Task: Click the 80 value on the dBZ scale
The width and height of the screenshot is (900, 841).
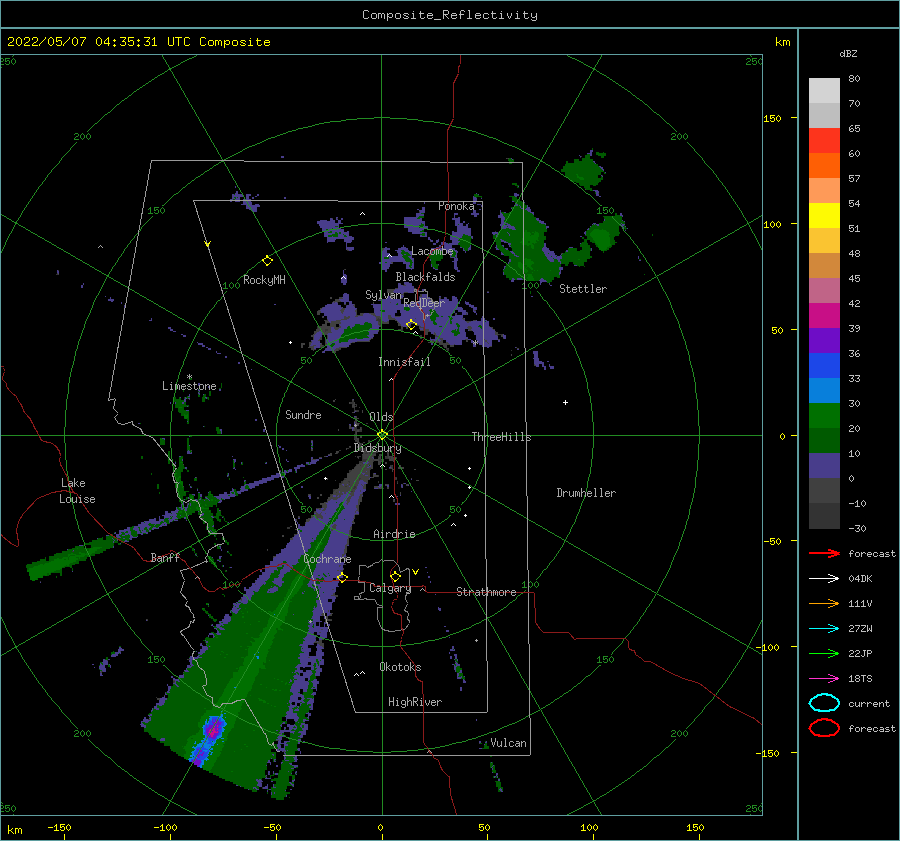Action: 854,79
